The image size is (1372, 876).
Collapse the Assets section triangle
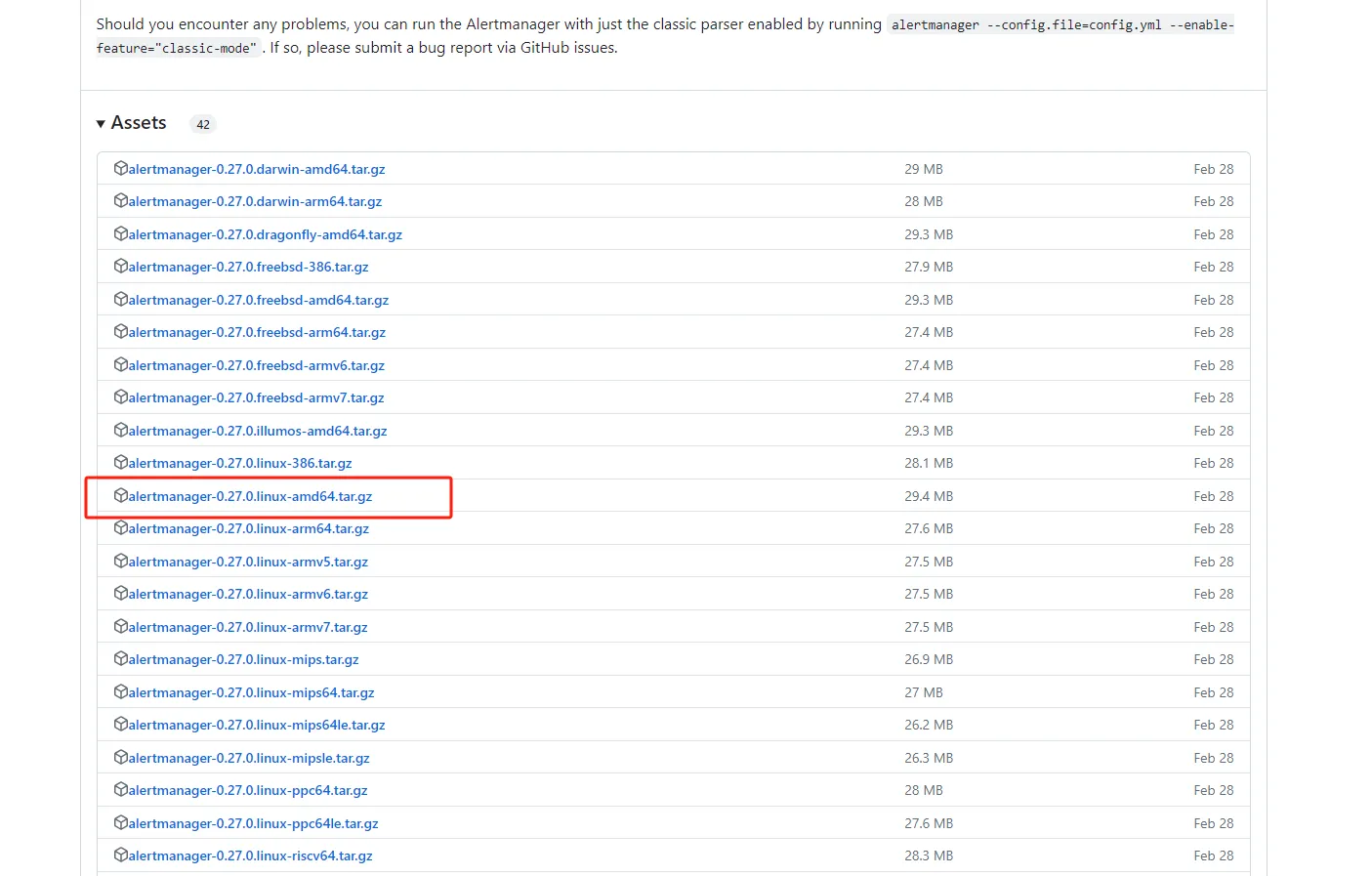pyautogui.click(x=101, y=124)
